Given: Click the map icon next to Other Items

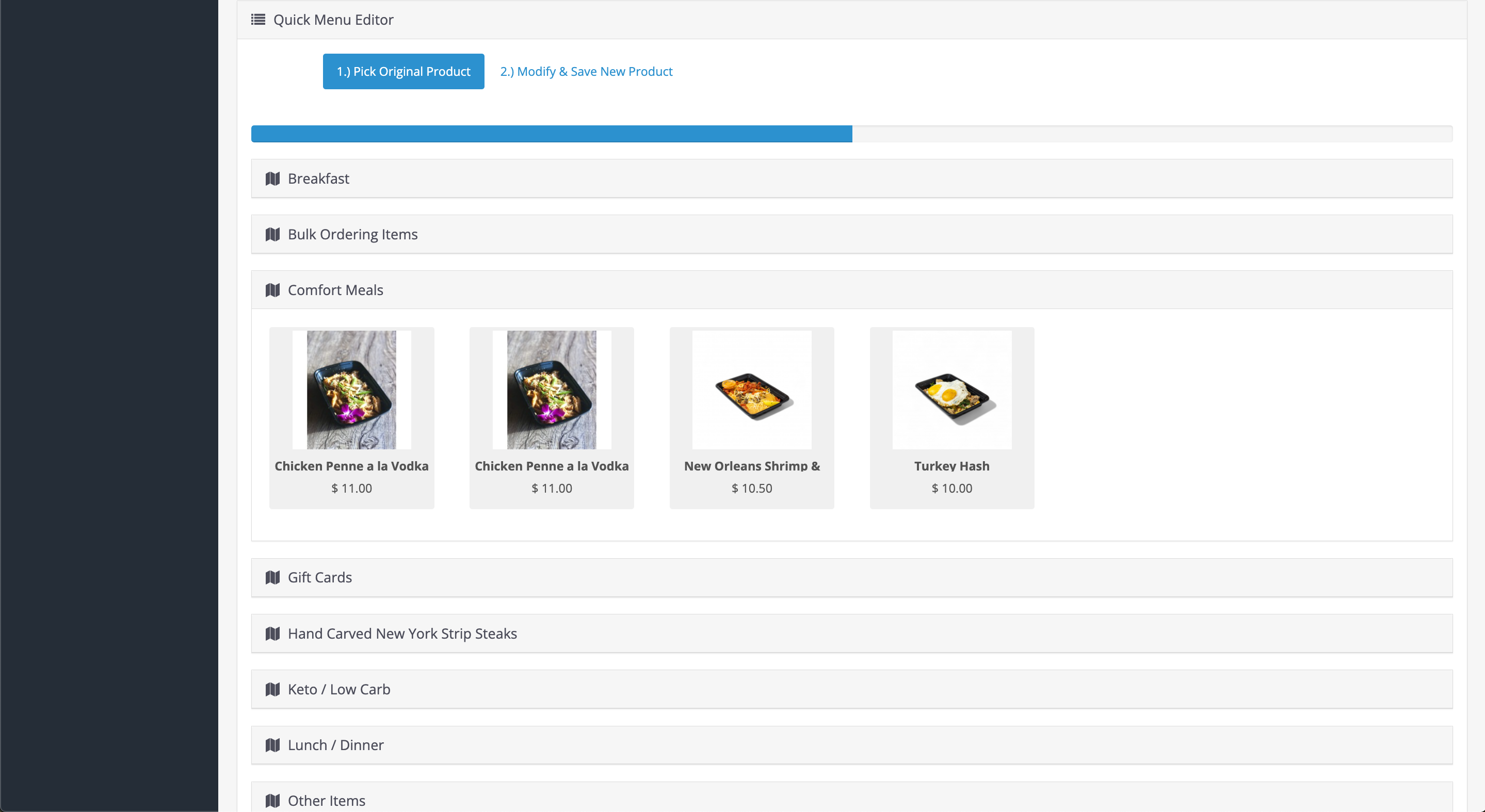Looking at the screenshot, I should 272,801.
